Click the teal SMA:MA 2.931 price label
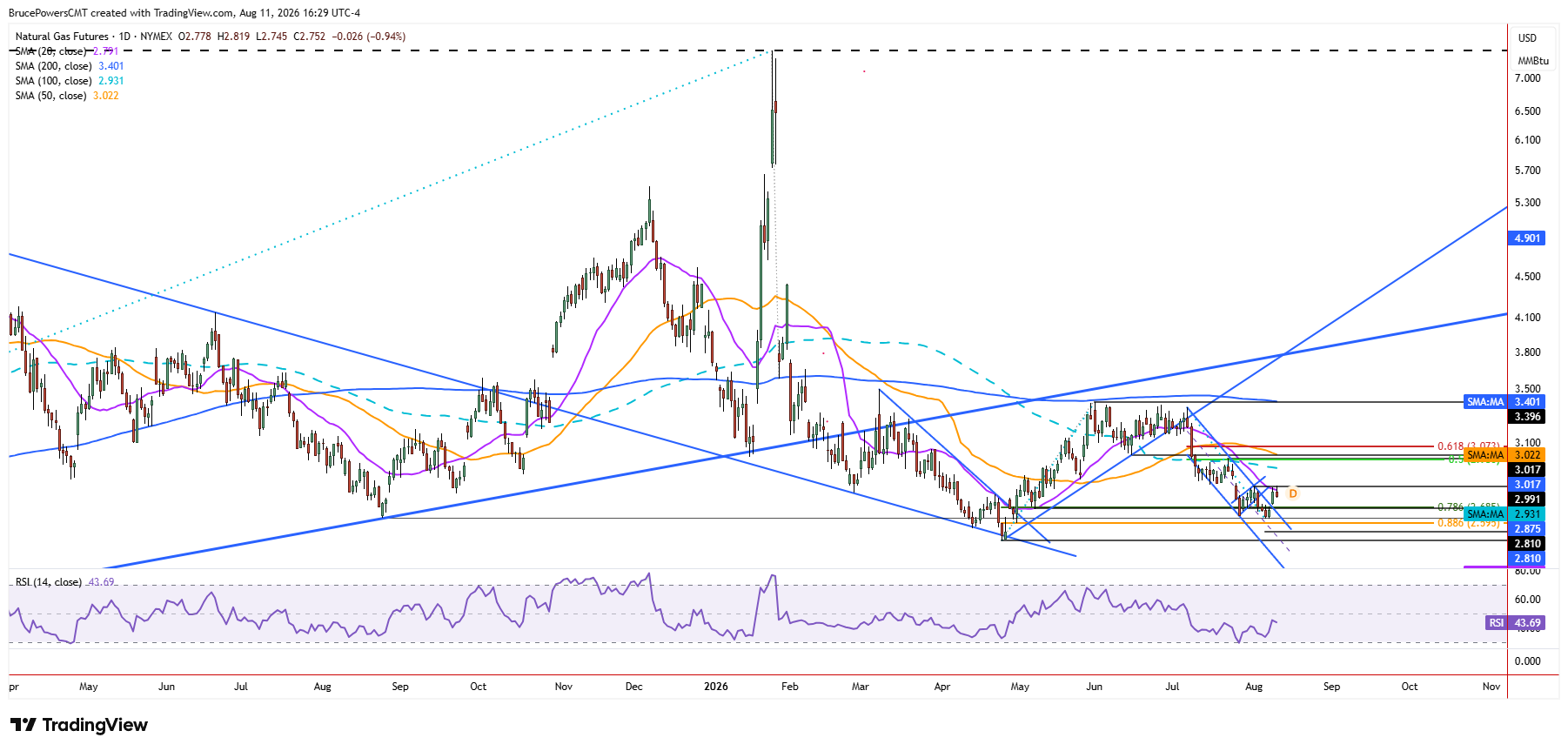The width and height of the screenshot is (1568, 751). click(1504, 514)
